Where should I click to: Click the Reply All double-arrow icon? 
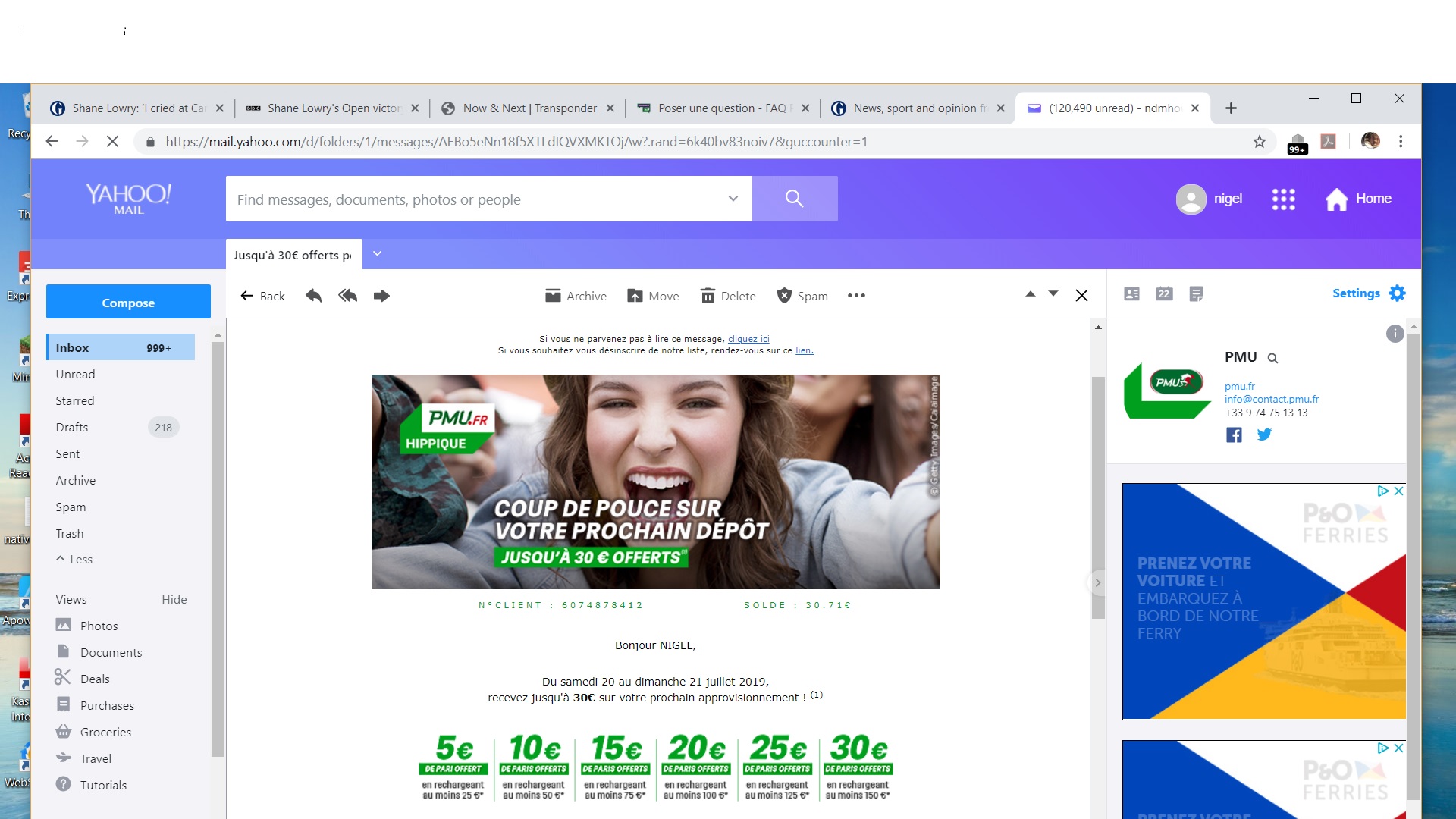pos(348,296)
